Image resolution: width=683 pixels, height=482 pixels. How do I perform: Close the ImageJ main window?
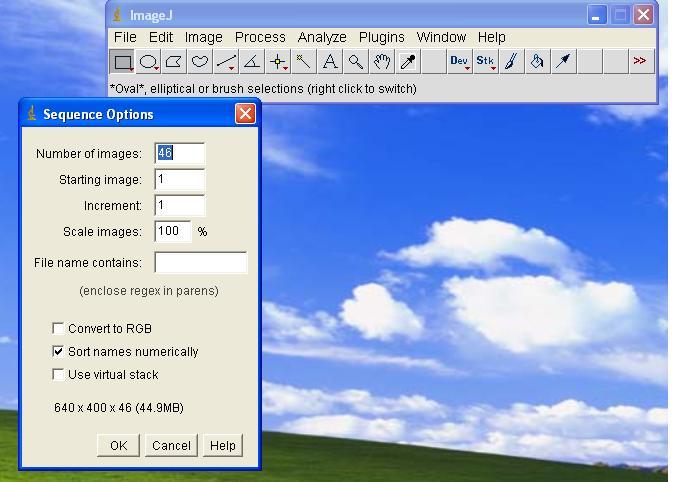coord(643,15)
